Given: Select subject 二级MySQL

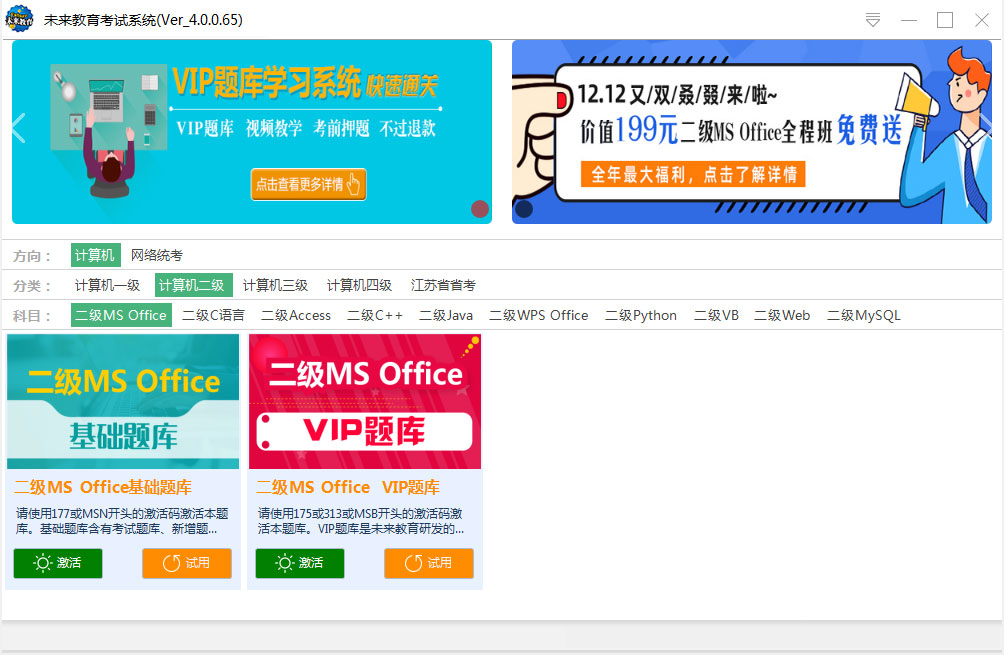Looking at the screenshot, I should [x=863, y=316].
